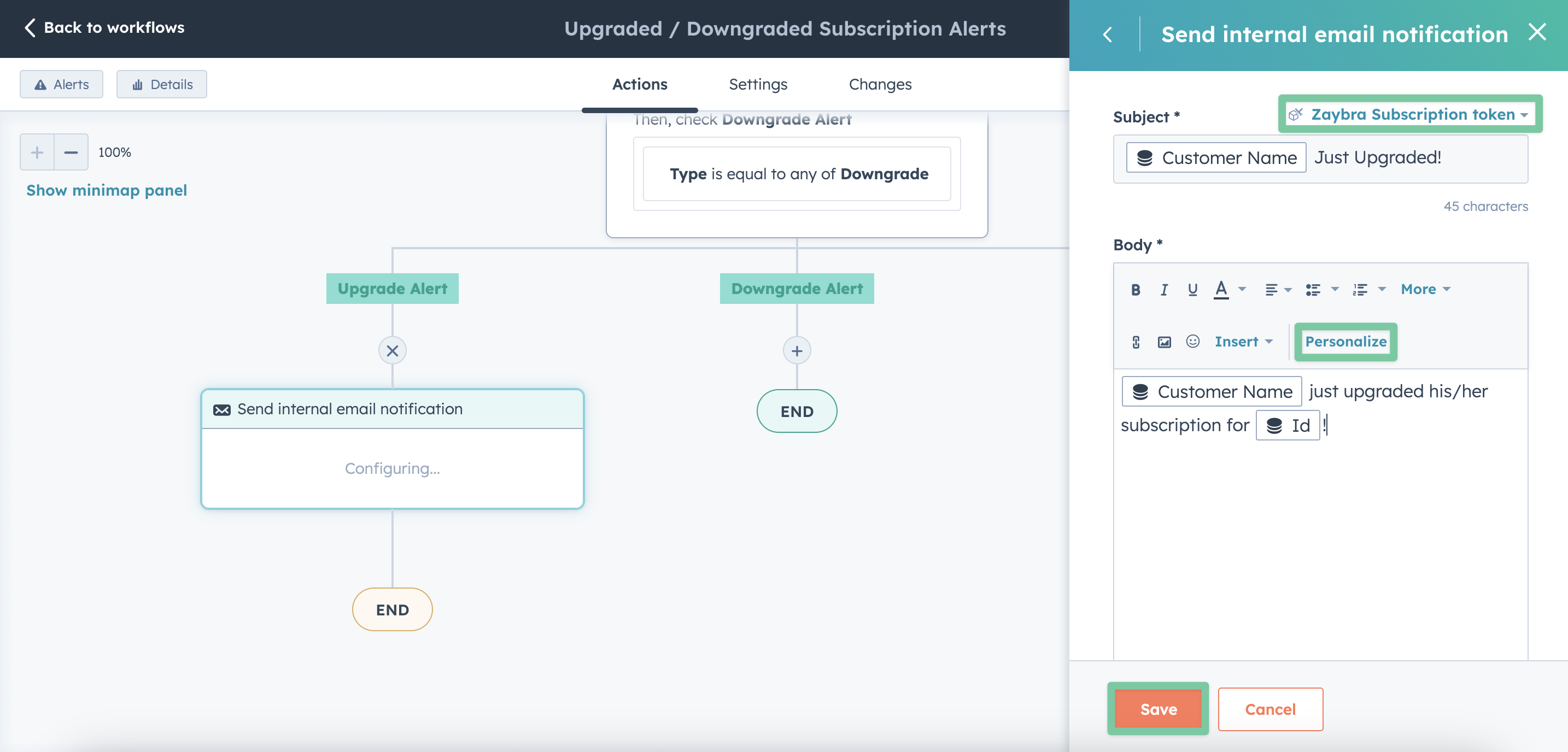Click the Customer Name token in Body
The height and width of the screenshot is (752, 1568).
point(1212,391)
